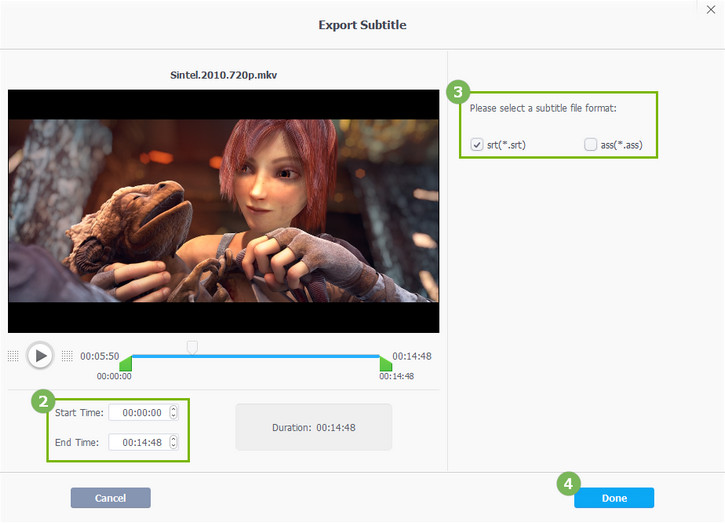Click the blue timeline progress bar
The image size is (725, 523).
[x=256, y=356]
